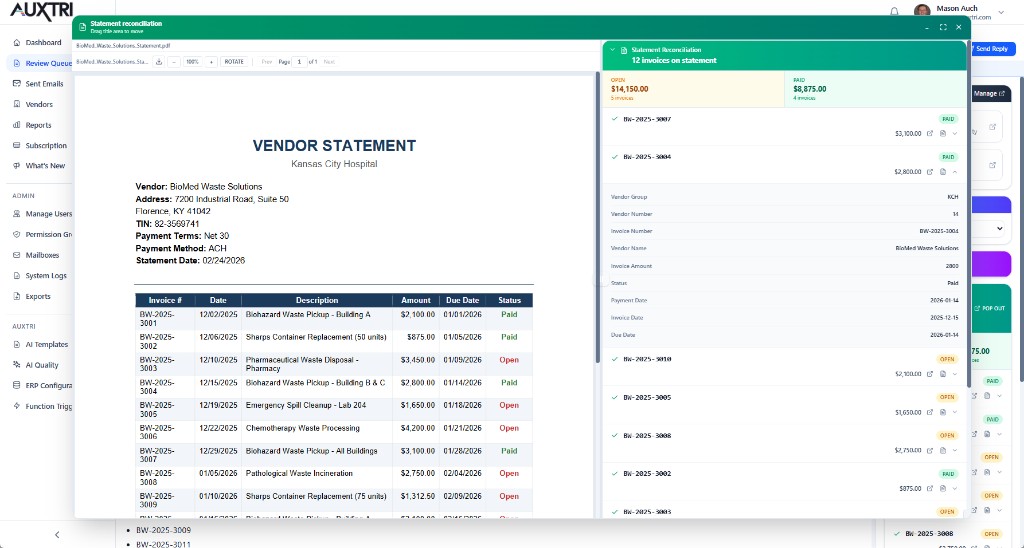This screenshot has width=1024, height=548.
Task: Click document icon for BW-2025-3010 row
Action: [943, 374]
